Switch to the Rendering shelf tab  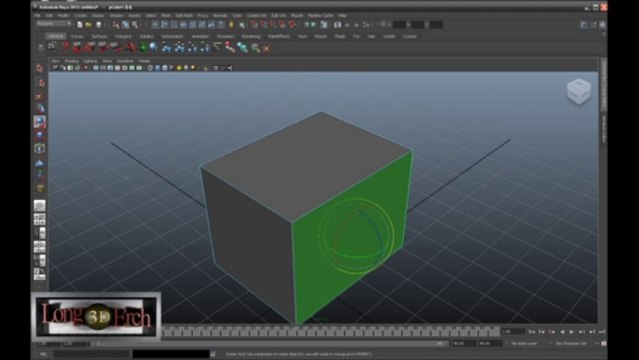251,36
